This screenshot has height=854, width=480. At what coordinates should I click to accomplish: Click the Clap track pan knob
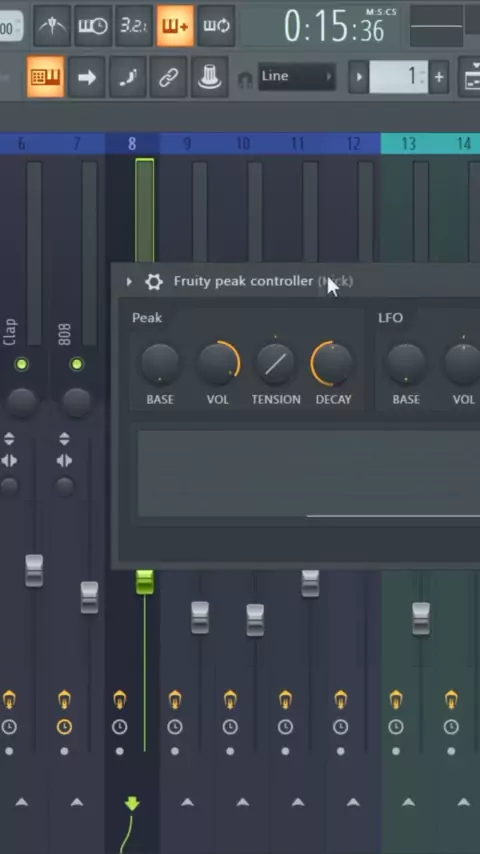pyautogui.click(x=22, y=403)
